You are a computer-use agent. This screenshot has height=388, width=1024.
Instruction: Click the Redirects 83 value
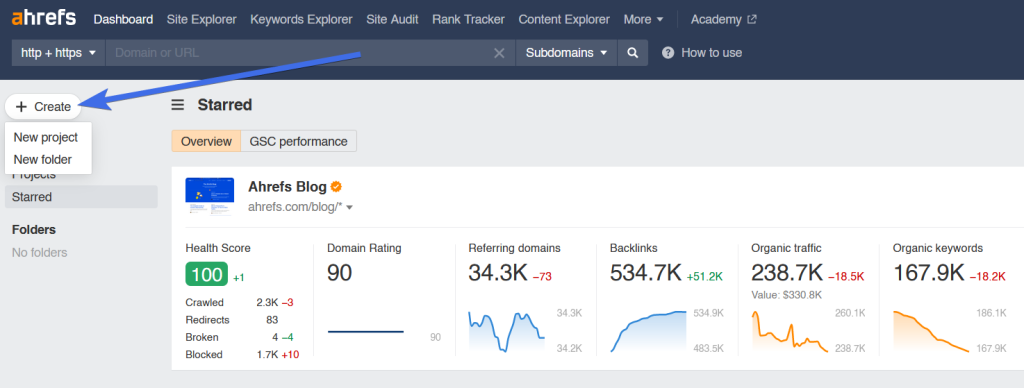tap(272, 320)
